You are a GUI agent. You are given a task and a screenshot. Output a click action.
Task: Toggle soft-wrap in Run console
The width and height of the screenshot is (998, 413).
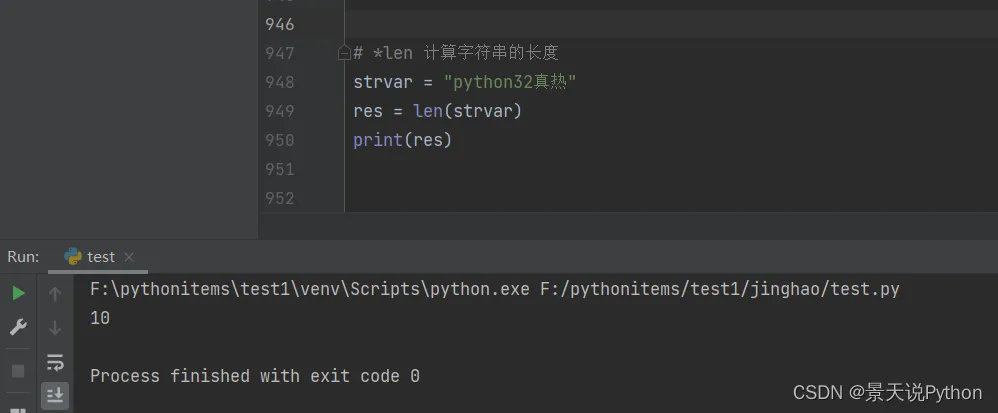tap(55, 361)
